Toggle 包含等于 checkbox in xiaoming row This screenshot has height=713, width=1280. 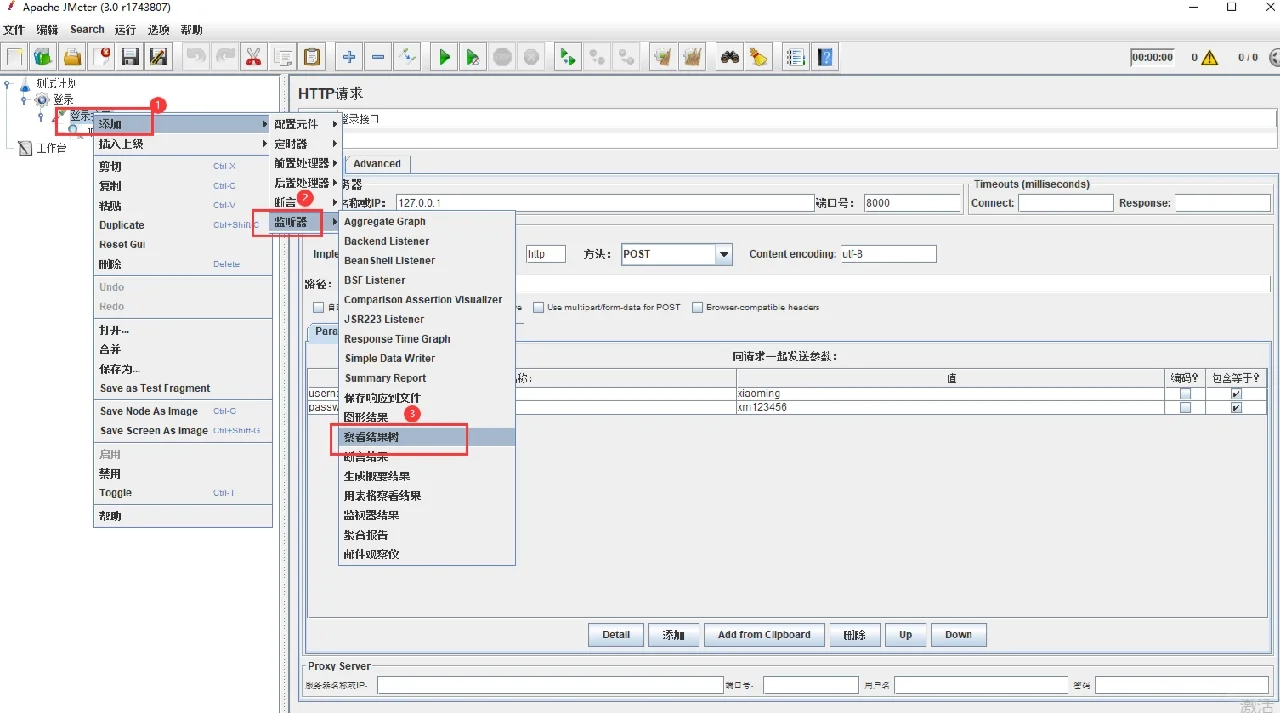point(1236,394)
